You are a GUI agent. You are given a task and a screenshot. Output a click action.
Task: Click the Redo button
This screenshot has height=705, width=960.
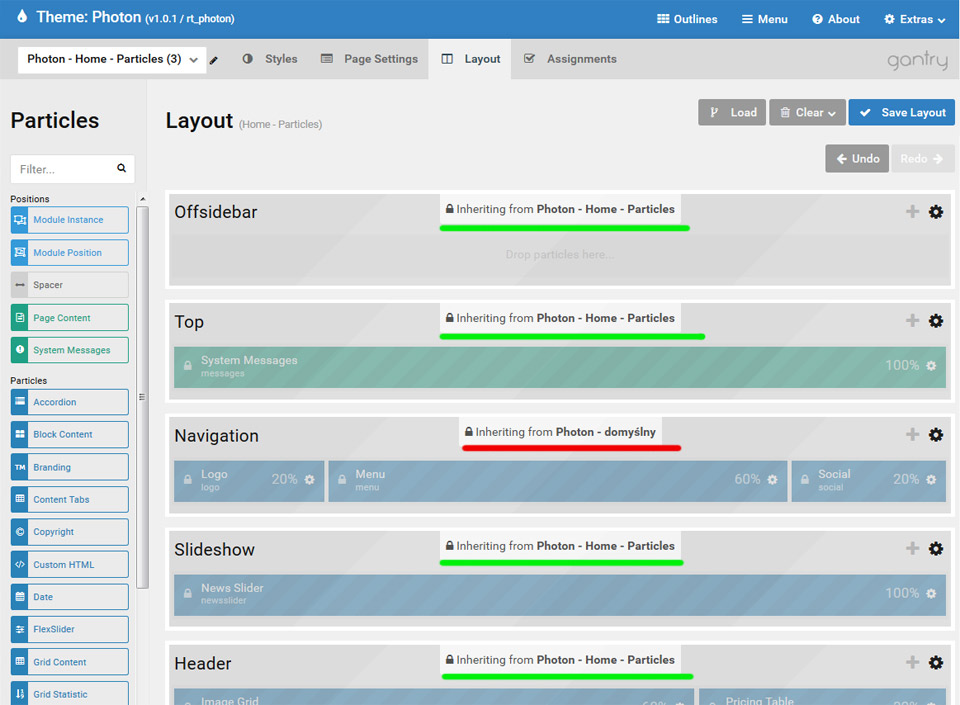tap(922, 159)
